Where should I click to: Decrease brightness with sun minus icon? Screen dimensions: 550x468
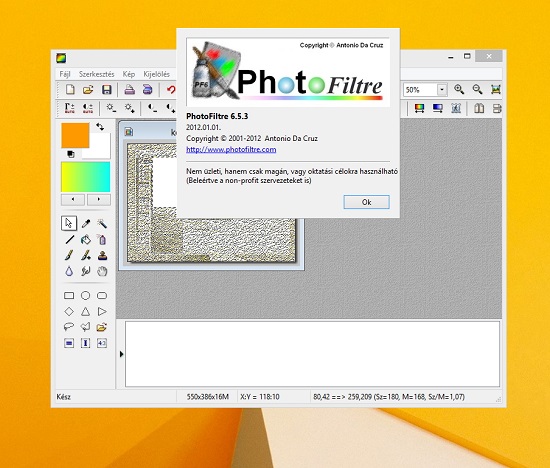point(111,108)
